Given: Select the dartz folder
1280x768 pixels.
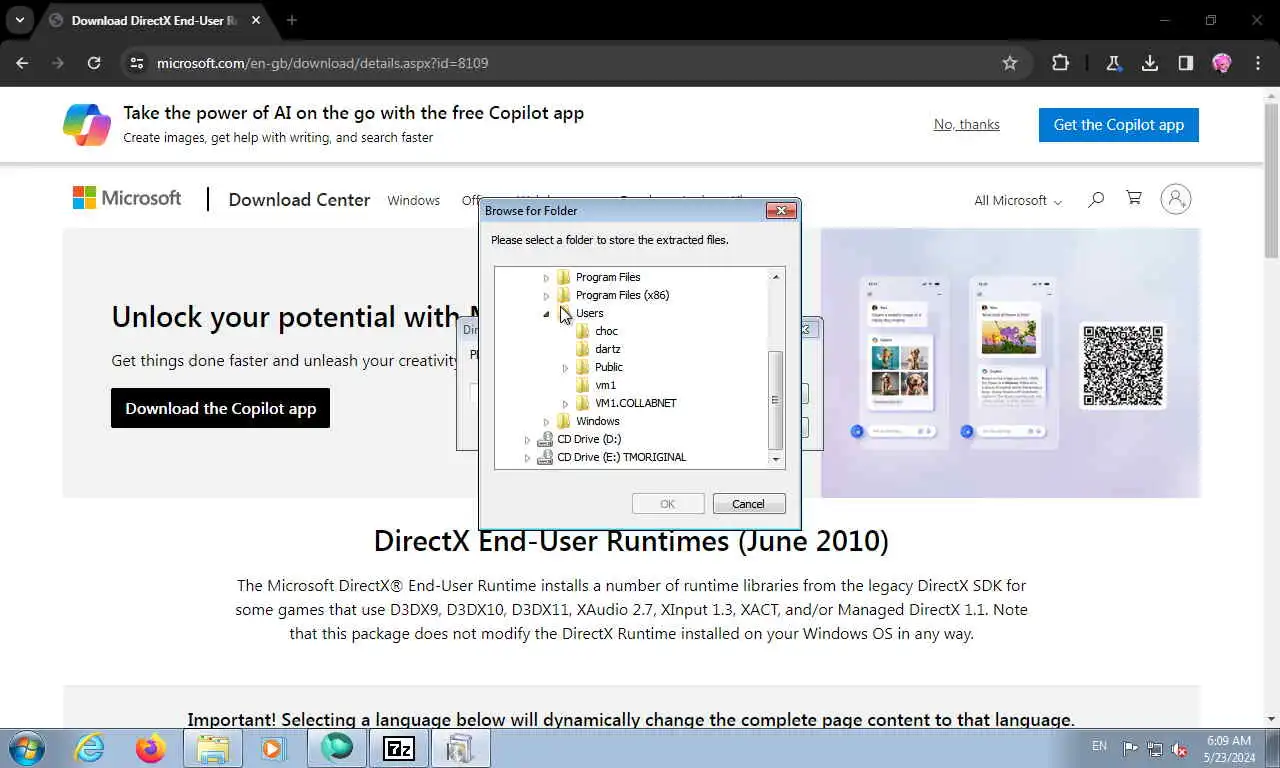Looking at the screenshot, I should tap(607, 349).
